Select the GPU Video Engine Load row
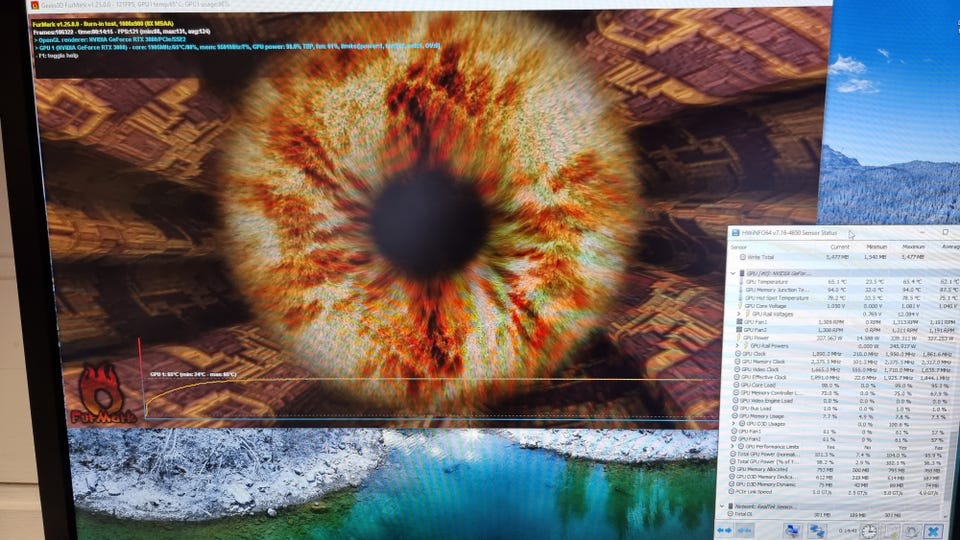The image size is (960, 540). [842, 401]
